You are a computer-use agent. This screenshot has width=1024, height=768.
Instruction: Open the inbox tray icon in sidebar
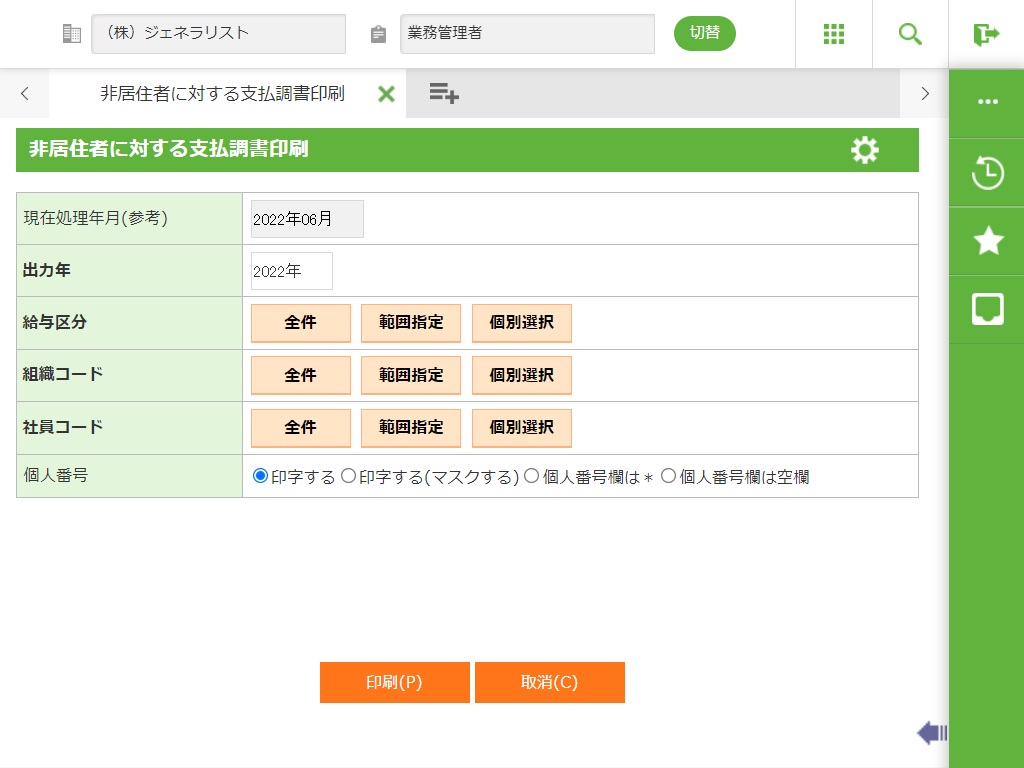[987, 309]
